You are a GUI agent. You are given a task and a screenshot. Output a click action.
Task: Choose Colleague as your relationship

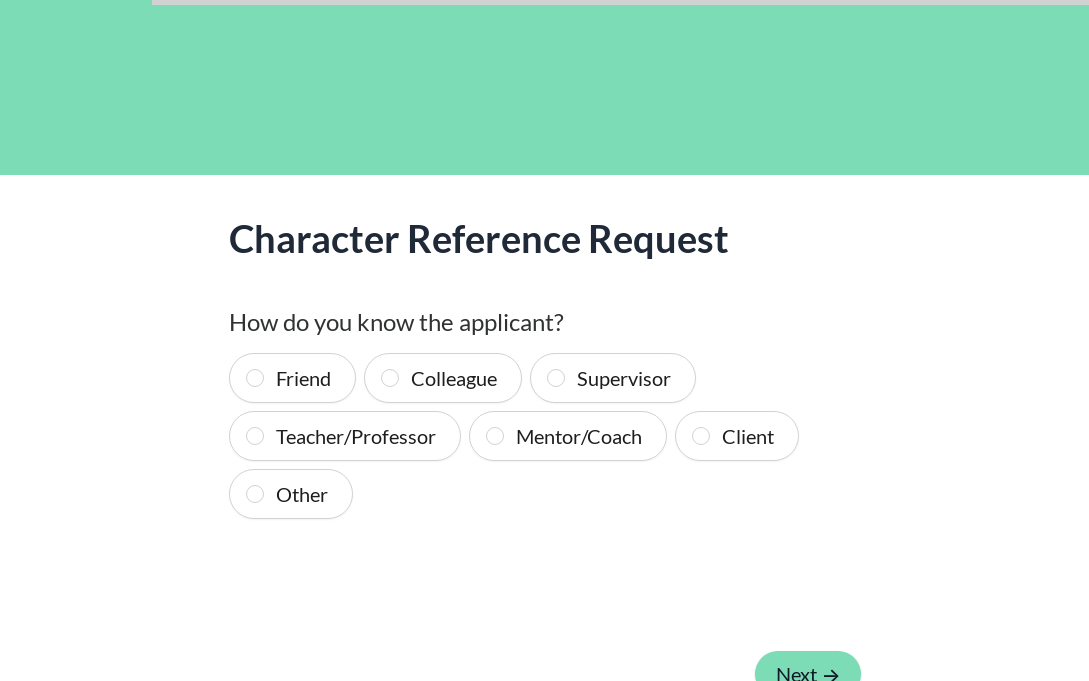[x=390, y=378]
